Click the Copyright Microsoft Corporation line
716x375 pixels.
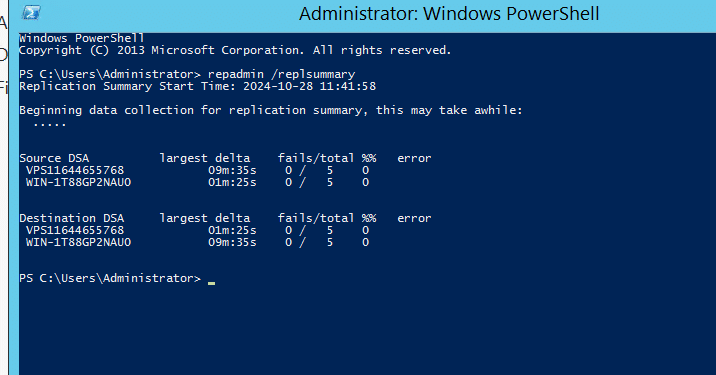coord(235,50)
